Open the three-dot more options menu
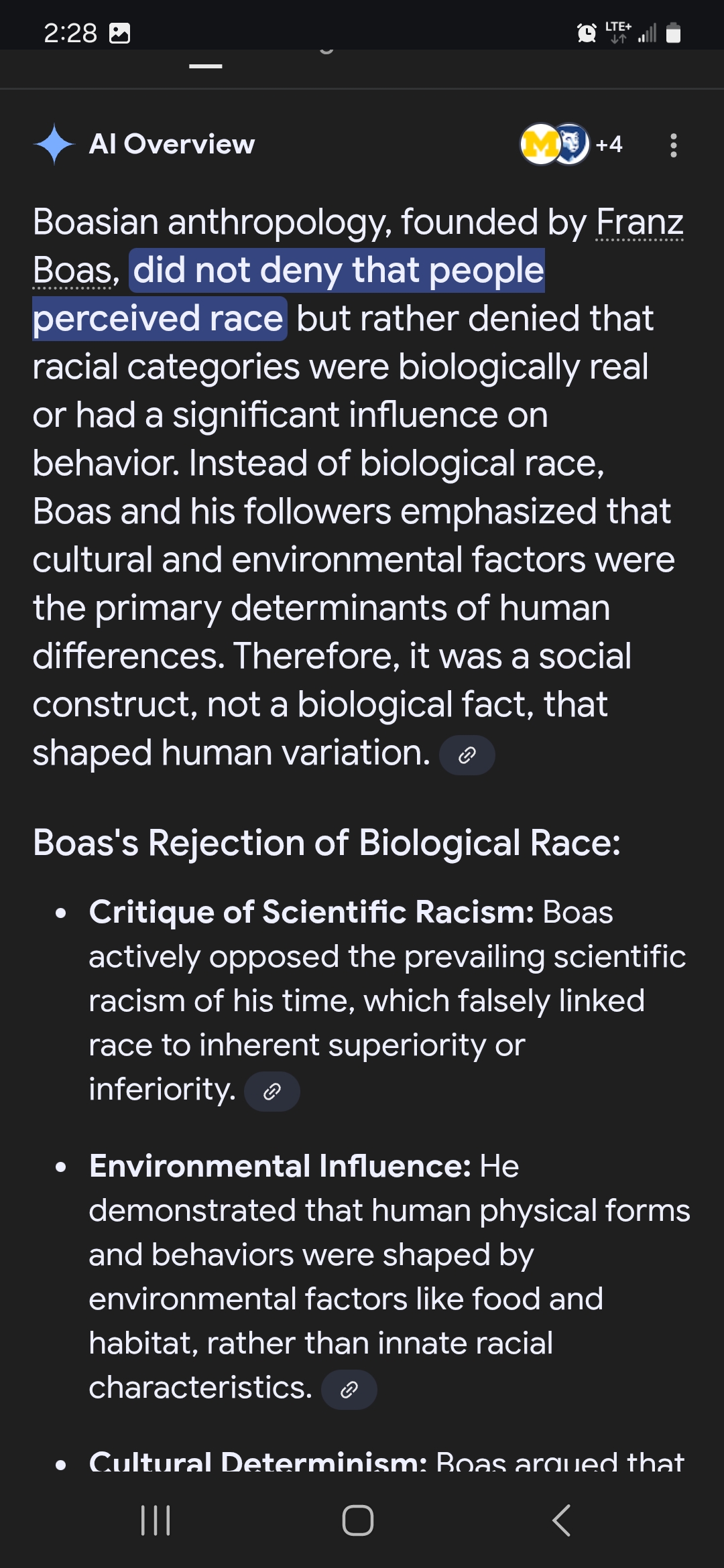This screenshot has width=724, height=1568. pyautogui.click(x=674, y=145)
